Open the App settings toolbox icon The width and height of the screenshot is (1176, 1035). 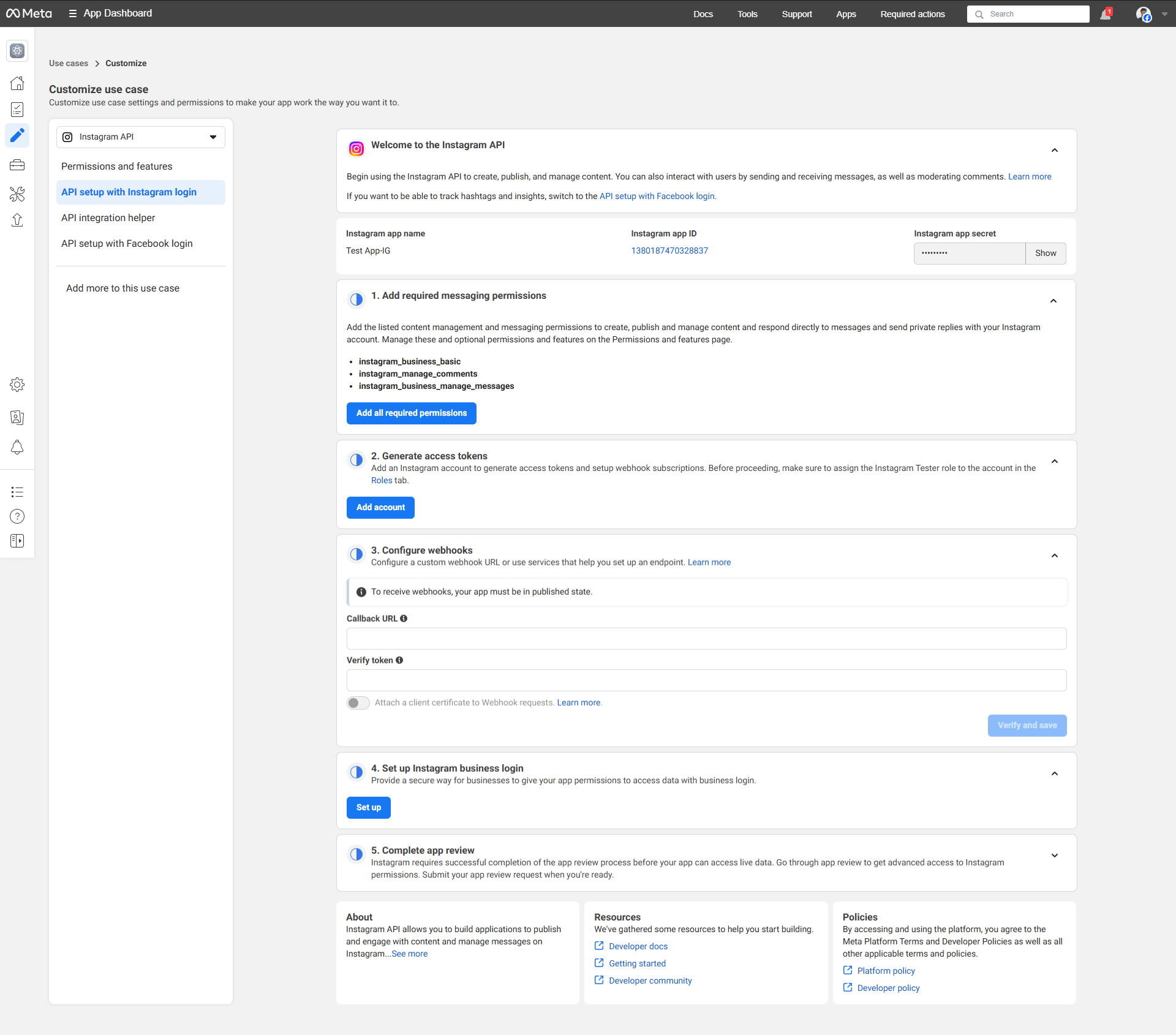[17, 165]
